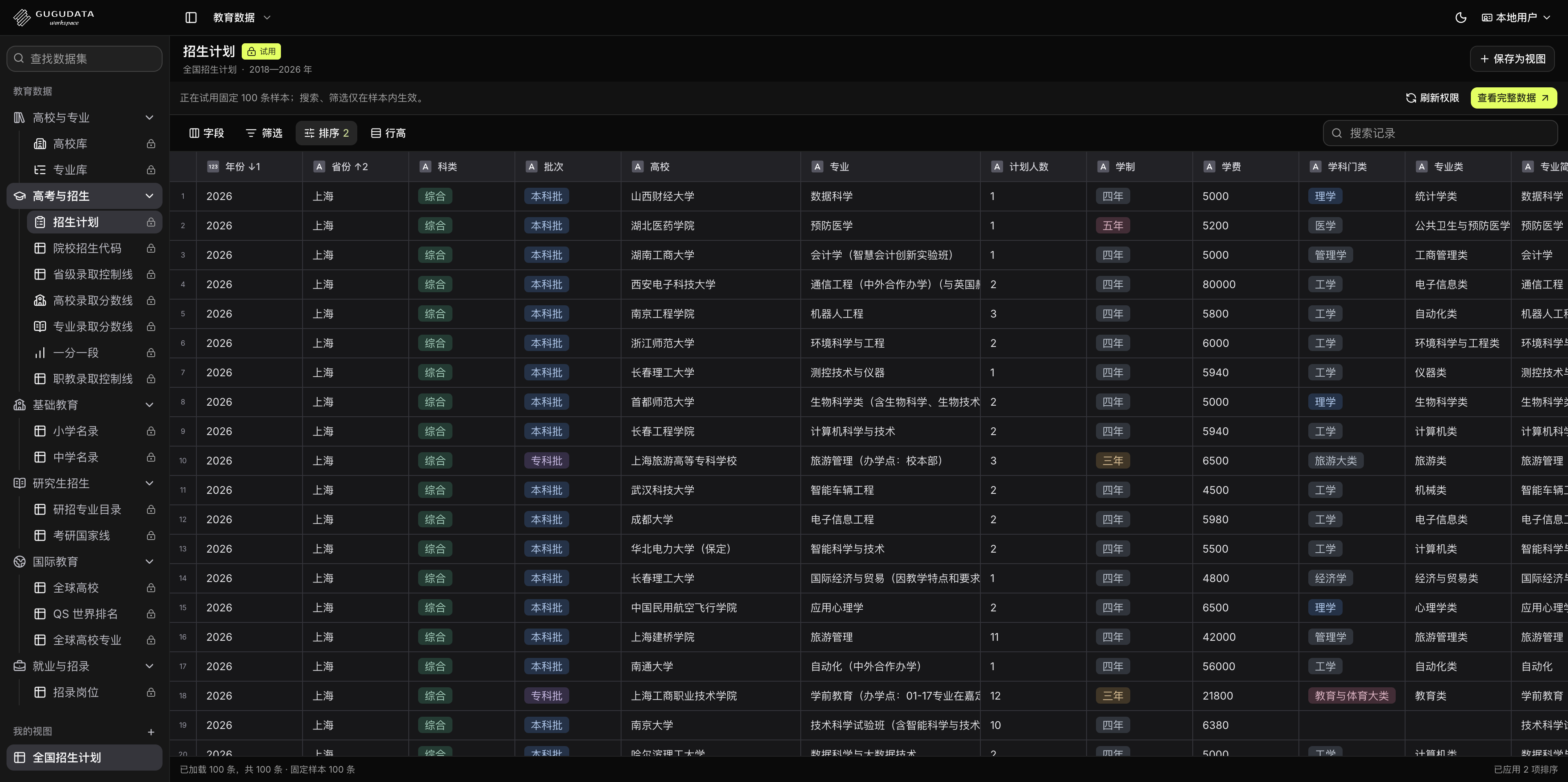
Task: Click 专科批 tag in row 10
Action: click(x=547, y=461)
